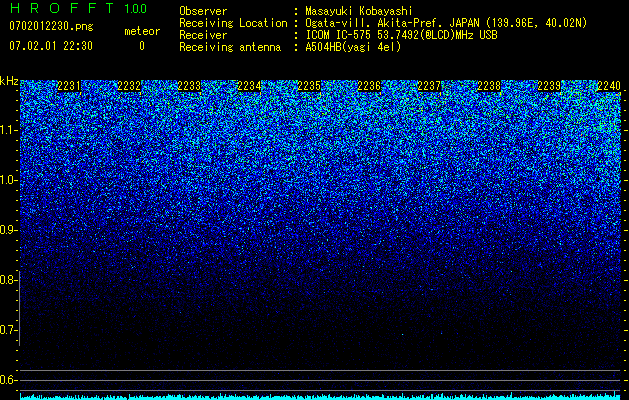Click the 1.1 frequency axis label
This screenshot has height=400, width=629.
[x=8, y=130]
